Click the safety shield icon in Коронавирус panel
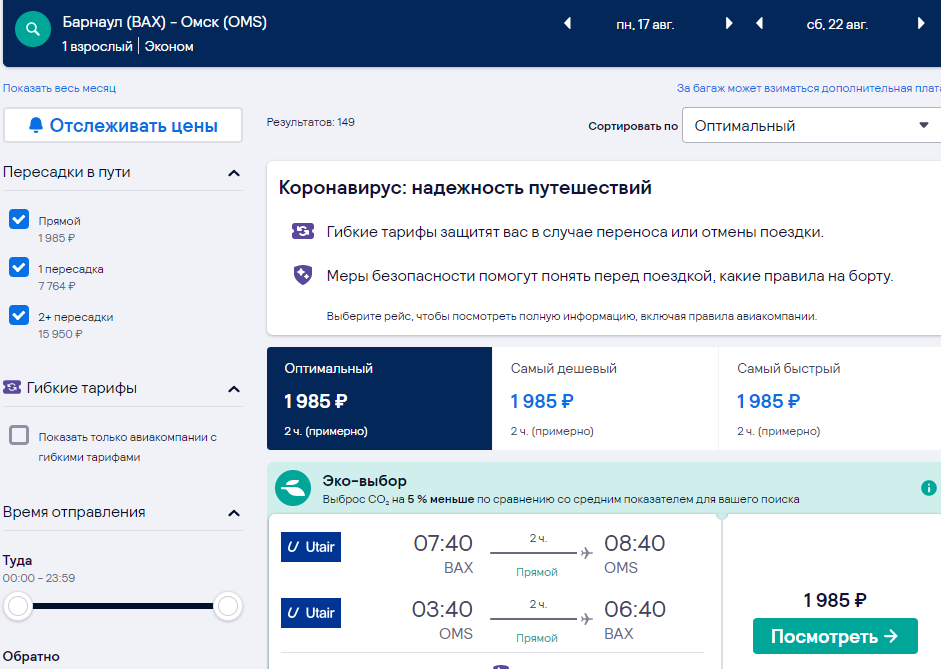This screenshot has height=669, width=941. [303, 275]
